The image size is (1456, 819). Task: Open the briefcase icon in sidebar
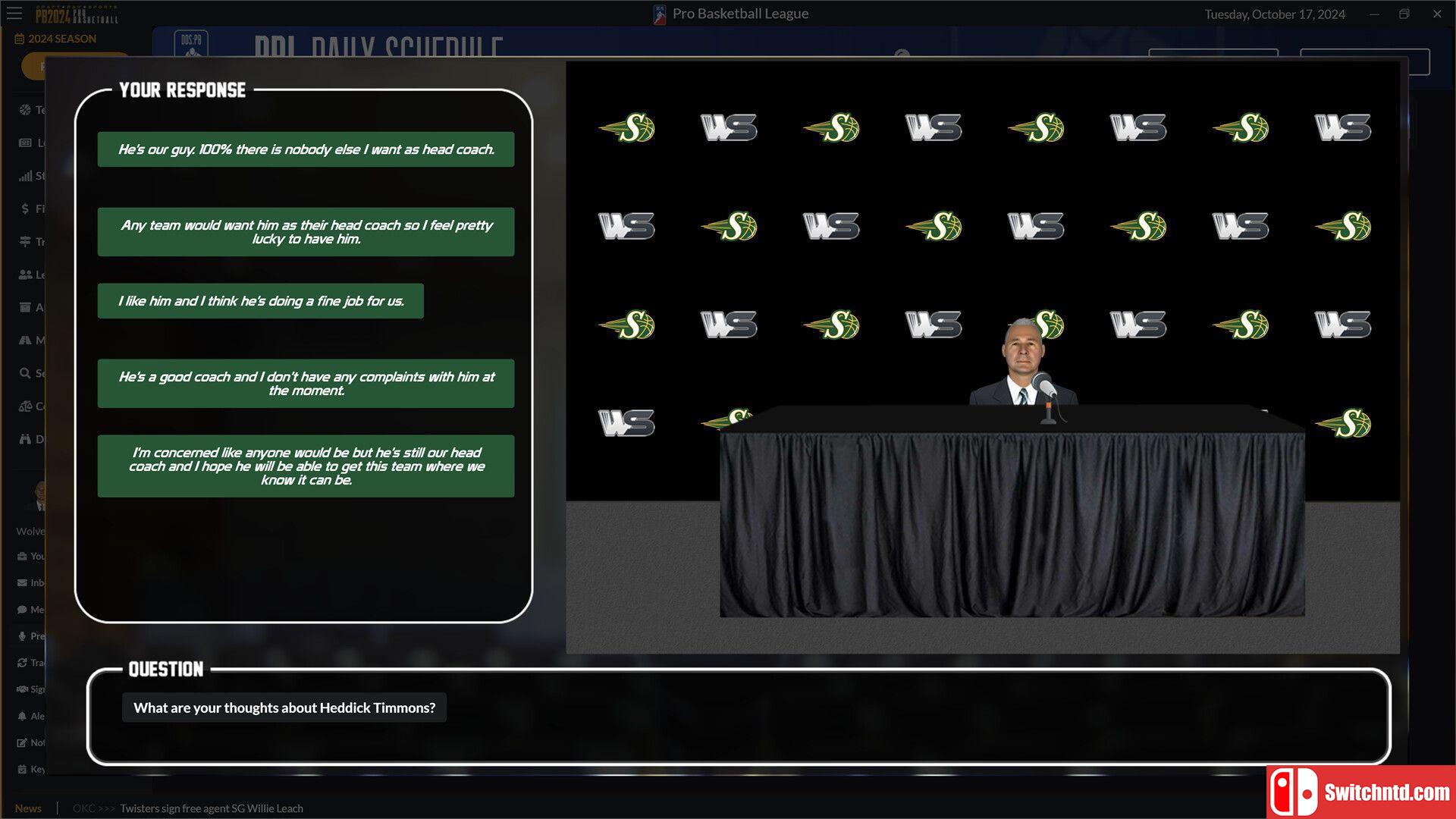coord(22,557)
